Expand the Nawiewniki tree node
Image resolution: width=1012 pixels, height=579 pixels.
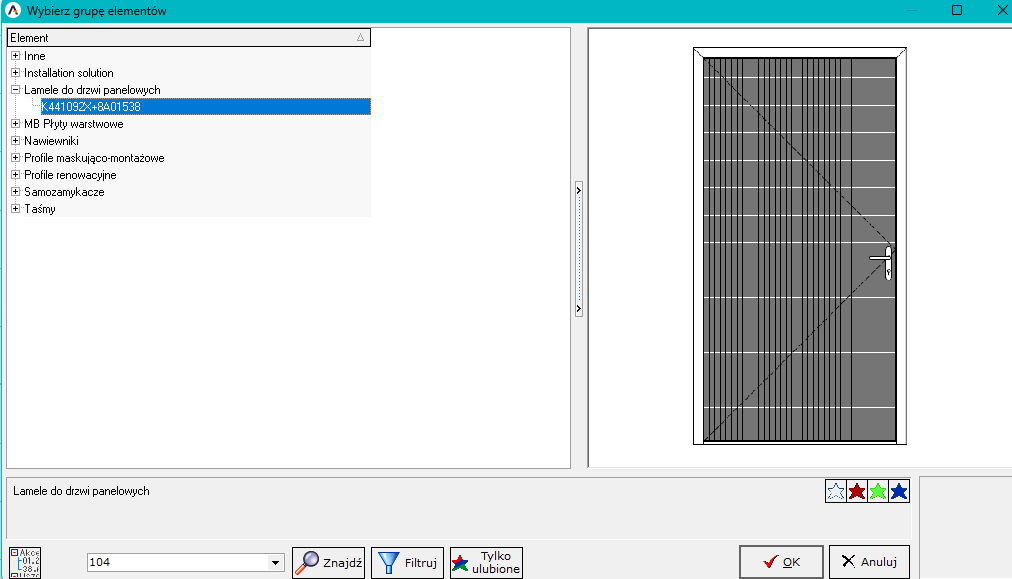15,141
